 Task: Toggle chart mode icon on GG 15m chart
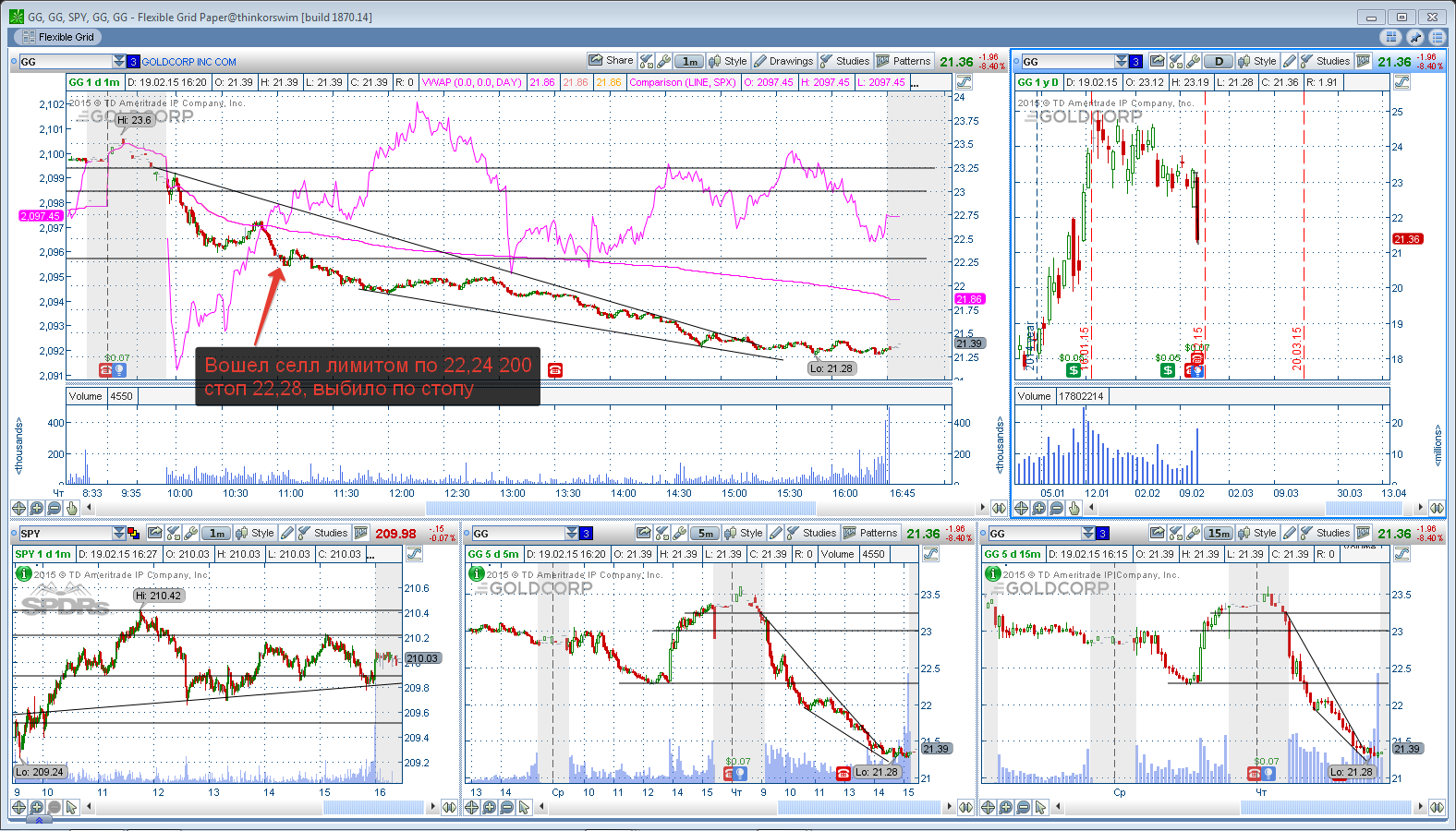1401,554
